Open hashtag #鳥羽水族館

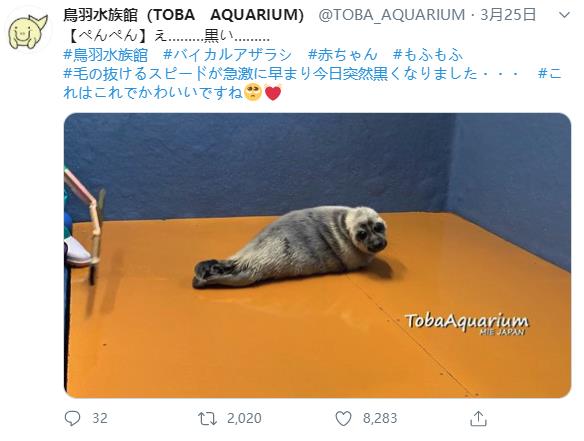pos(106,55)
